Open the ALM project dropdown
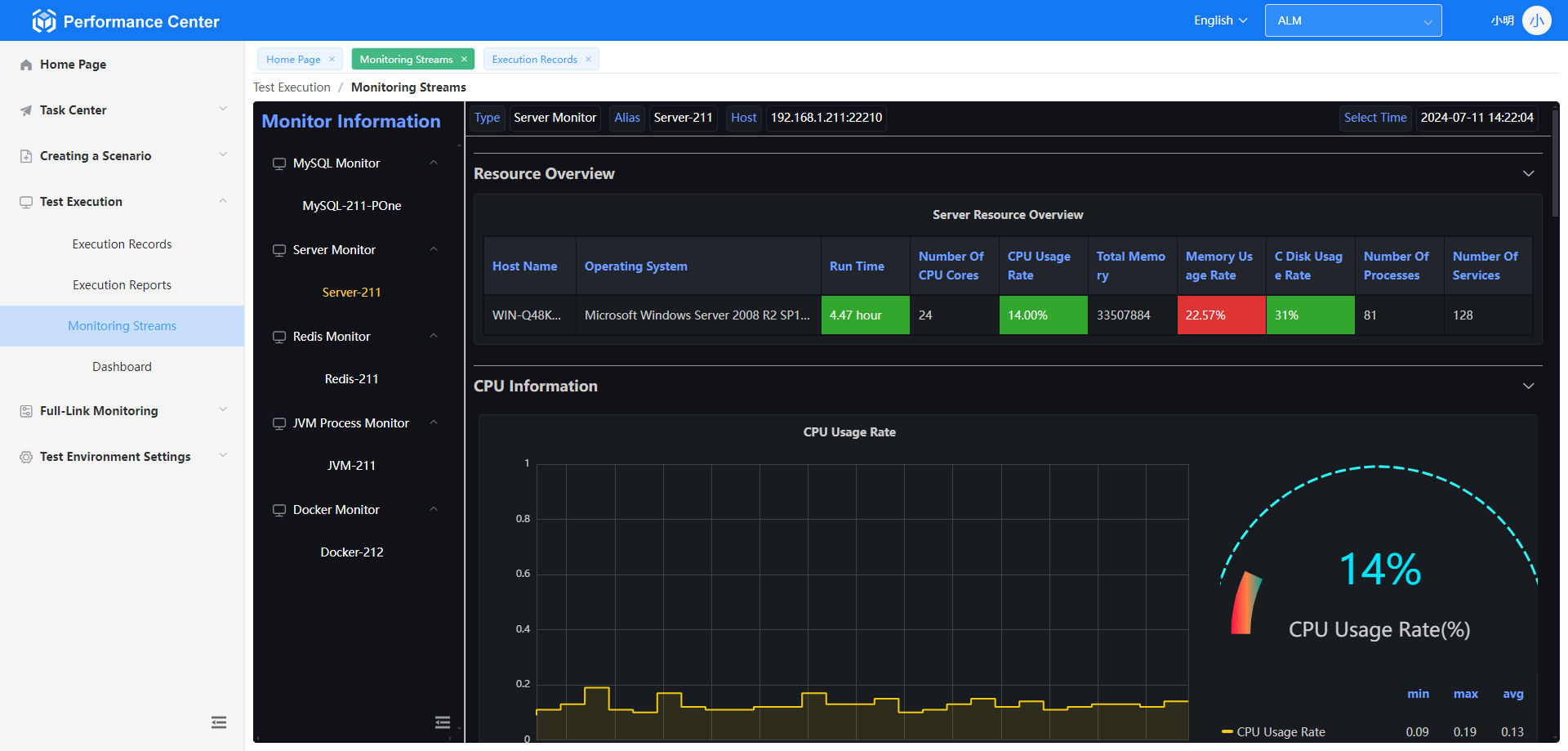Image resolution: width=1568 pixels, height=751 pixels. [1353, 20]
